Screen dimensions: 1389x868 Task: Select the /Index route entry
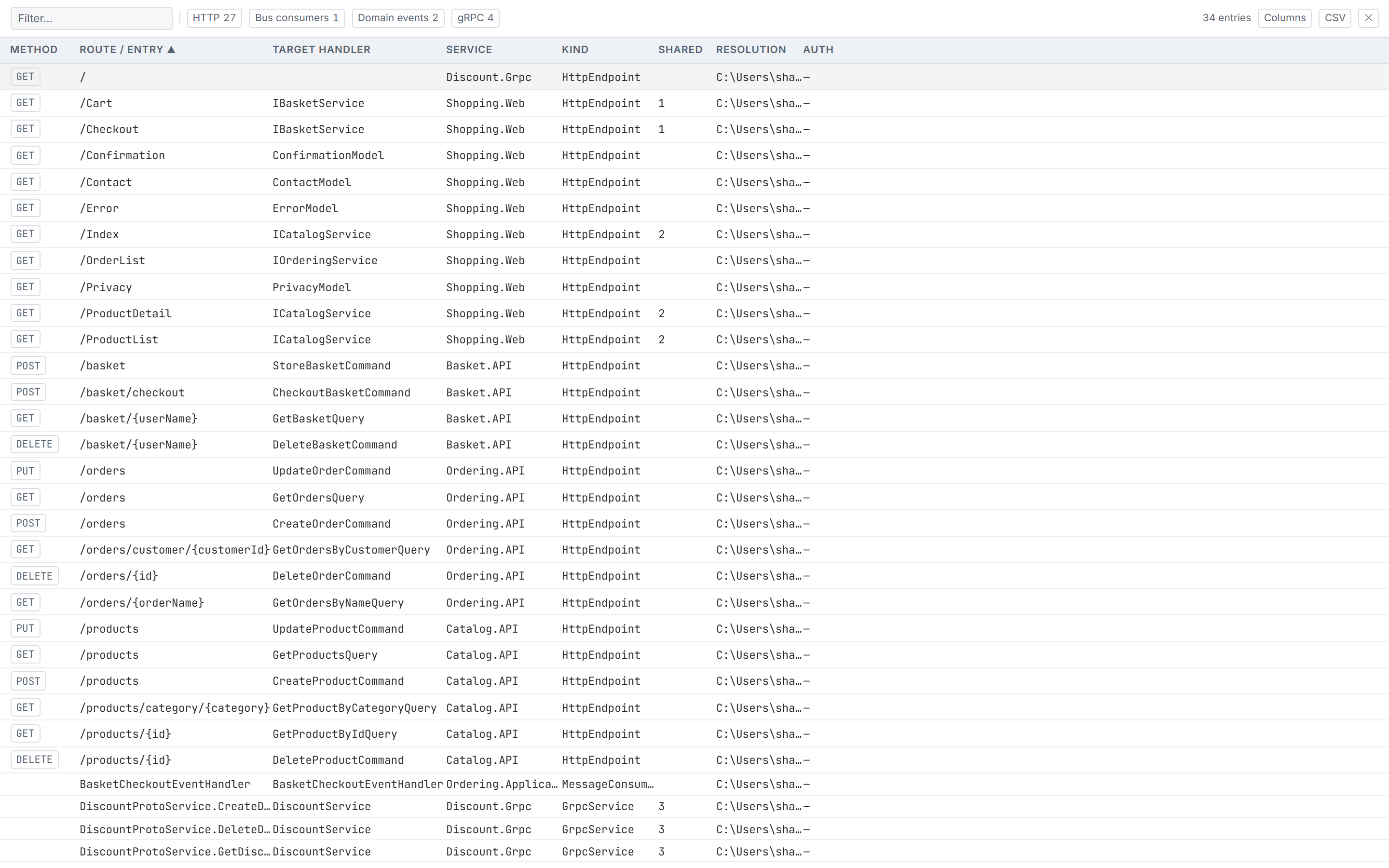tap(99, 234)
